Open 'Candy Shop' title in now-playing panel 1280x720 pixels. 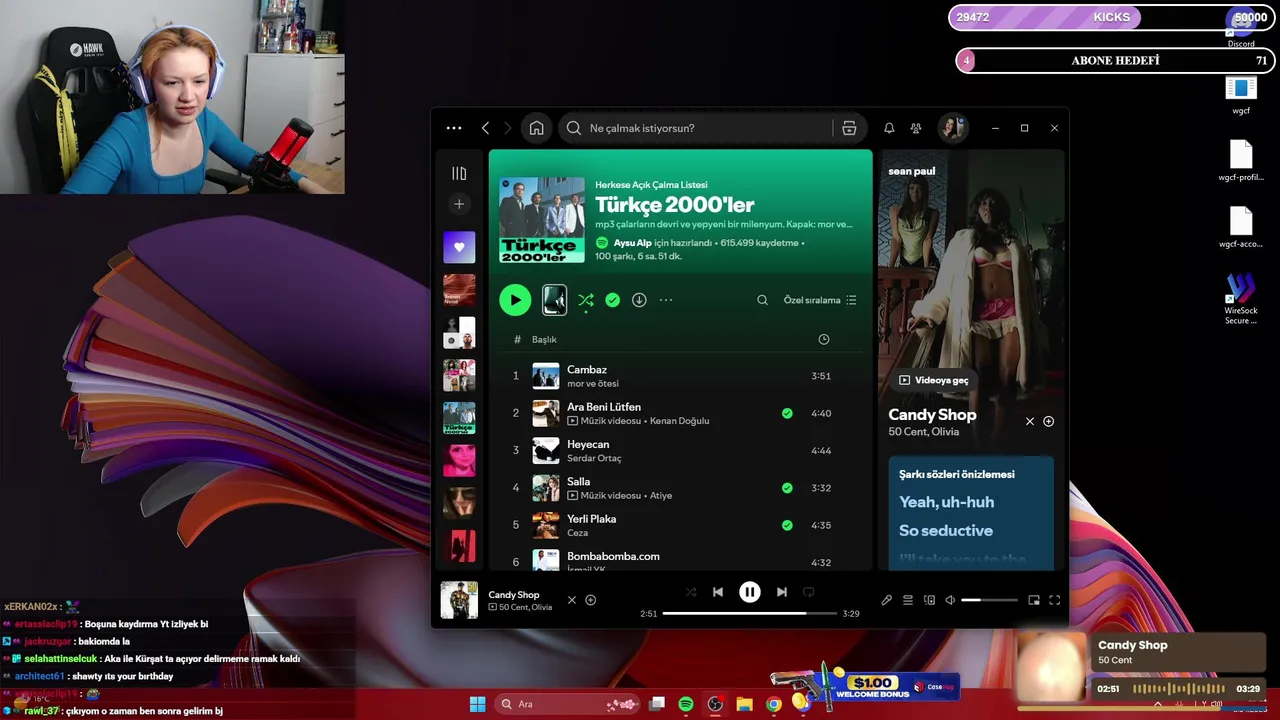(x=932, y=414)
